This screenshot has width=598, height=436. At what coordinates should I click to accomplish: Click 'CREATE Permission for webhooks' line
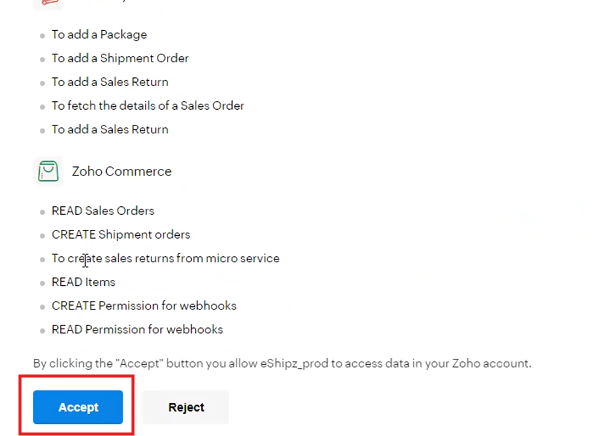click(x=144, y=306)
